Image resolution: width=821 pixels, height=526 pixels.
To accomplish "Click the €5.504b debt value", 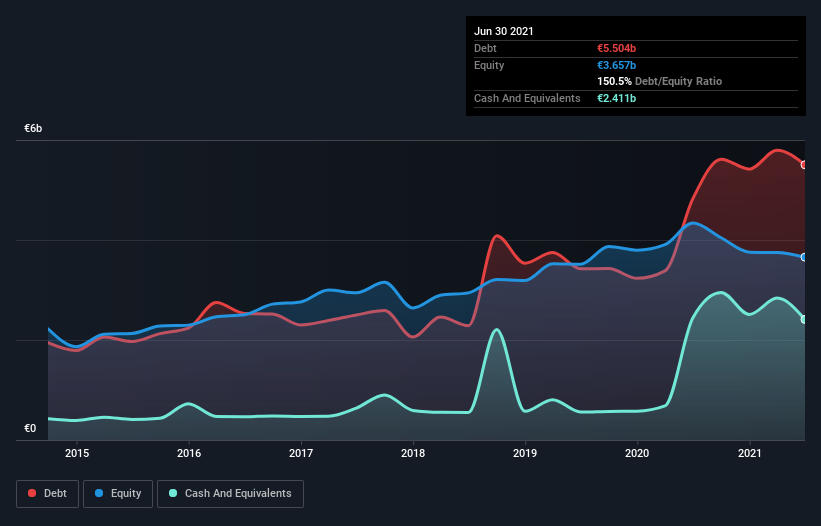I will click(616, 48).
